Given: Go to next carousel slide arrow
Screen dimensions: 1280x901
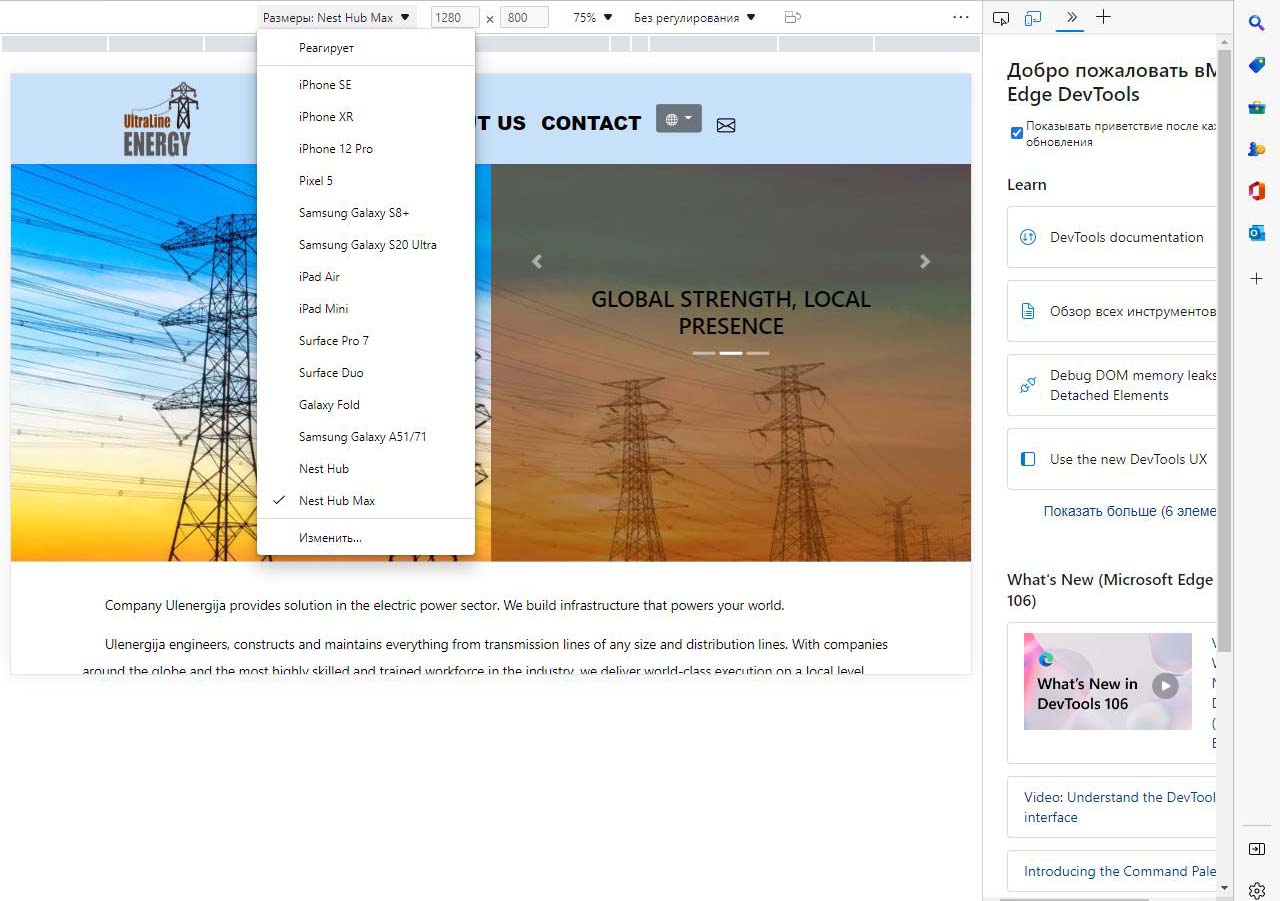Looking at the screenshot, I should [x=925, y=262].
